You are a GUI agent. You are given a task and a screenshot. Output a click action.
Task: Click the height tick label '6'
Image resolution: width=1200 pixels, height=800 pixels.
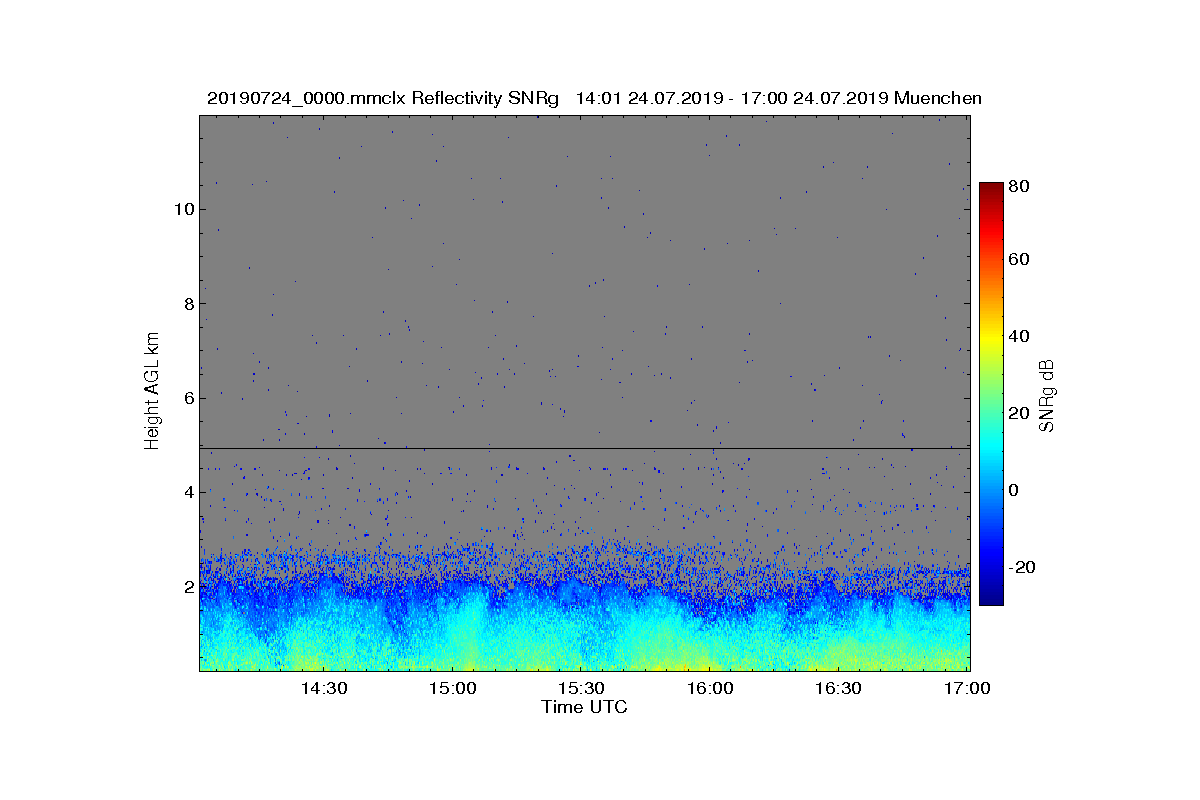pyautogui.click(x=188, y=398)
